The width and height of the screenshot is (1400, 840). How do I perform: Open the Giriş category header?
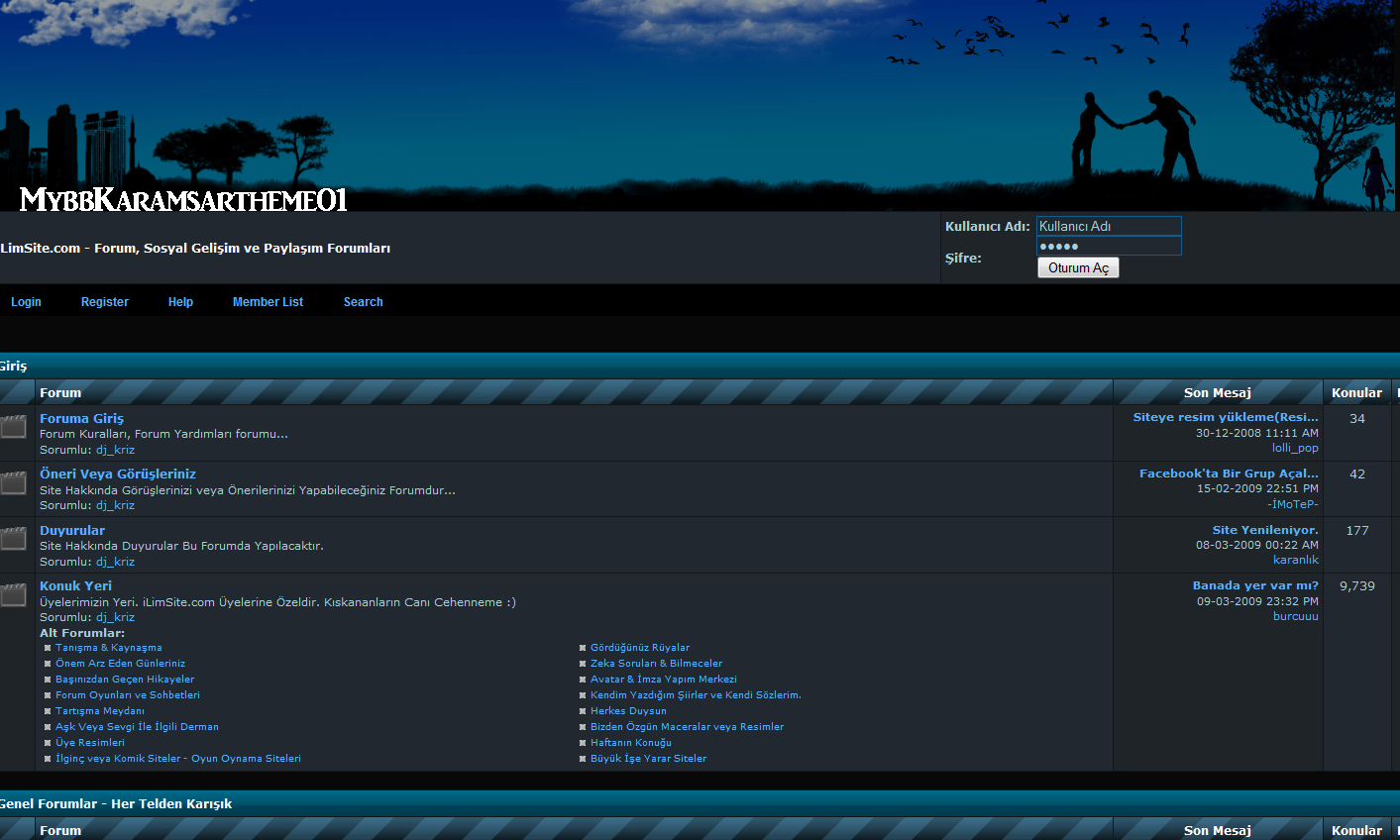point(14,367)
